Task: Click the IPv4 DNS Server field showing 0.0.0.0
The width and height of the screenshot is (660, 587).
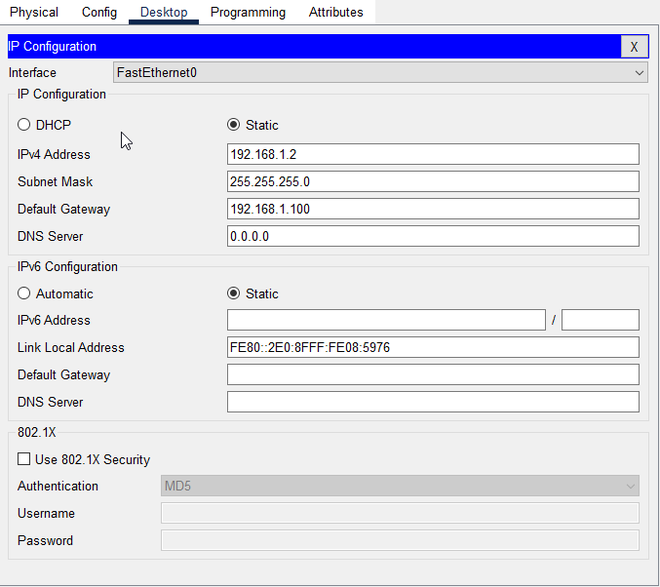Action: [x=432, y=236]
